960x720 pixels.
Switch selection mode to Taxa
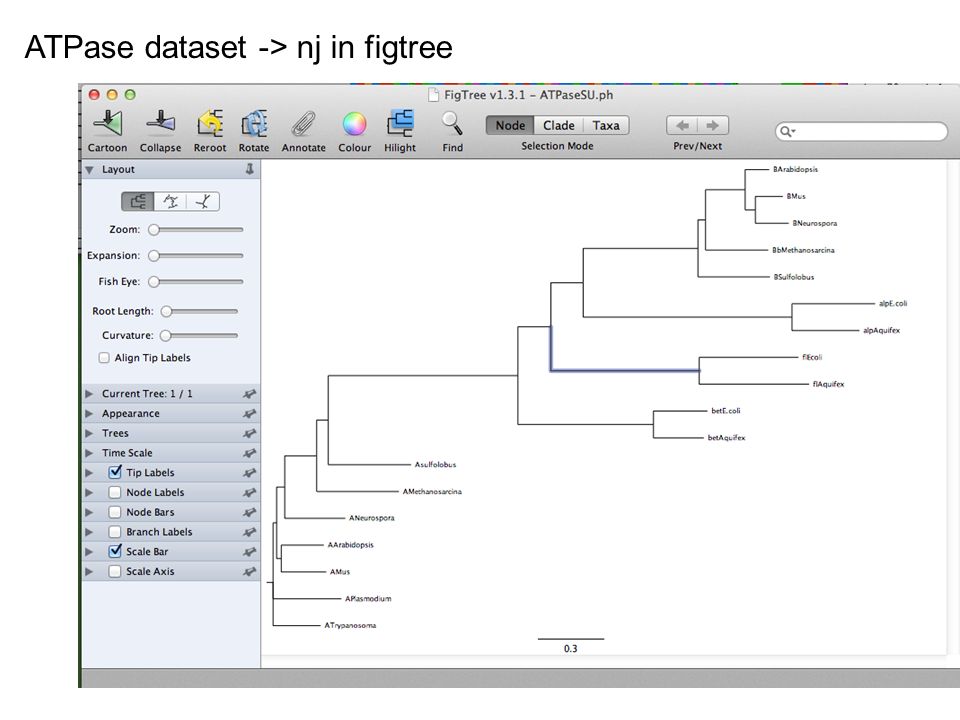tap(606, 125)
